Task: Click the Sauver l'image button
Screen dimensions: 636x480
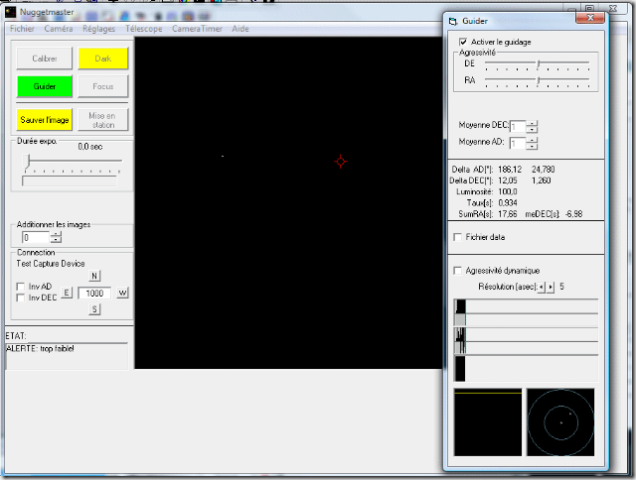Action: point(45,120)
